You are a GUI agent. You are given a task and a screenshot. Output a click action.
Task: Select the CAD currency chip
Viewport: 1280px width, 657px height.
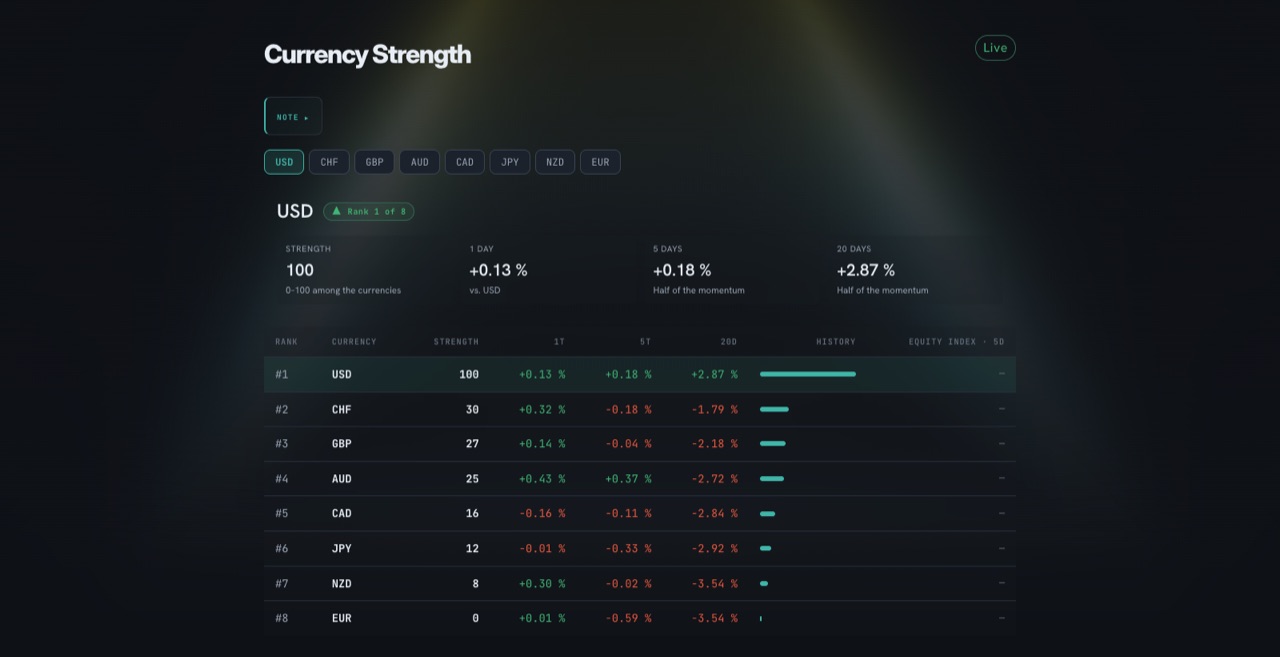[x=465, y=162]
